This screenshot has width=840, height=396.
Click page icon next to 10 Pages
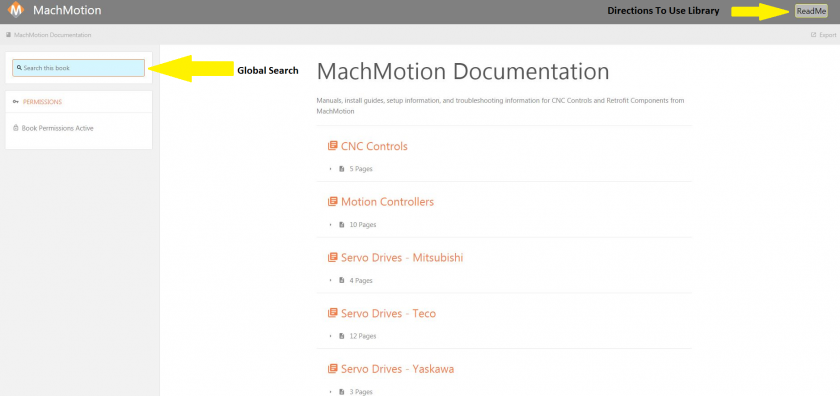point(342,225)
